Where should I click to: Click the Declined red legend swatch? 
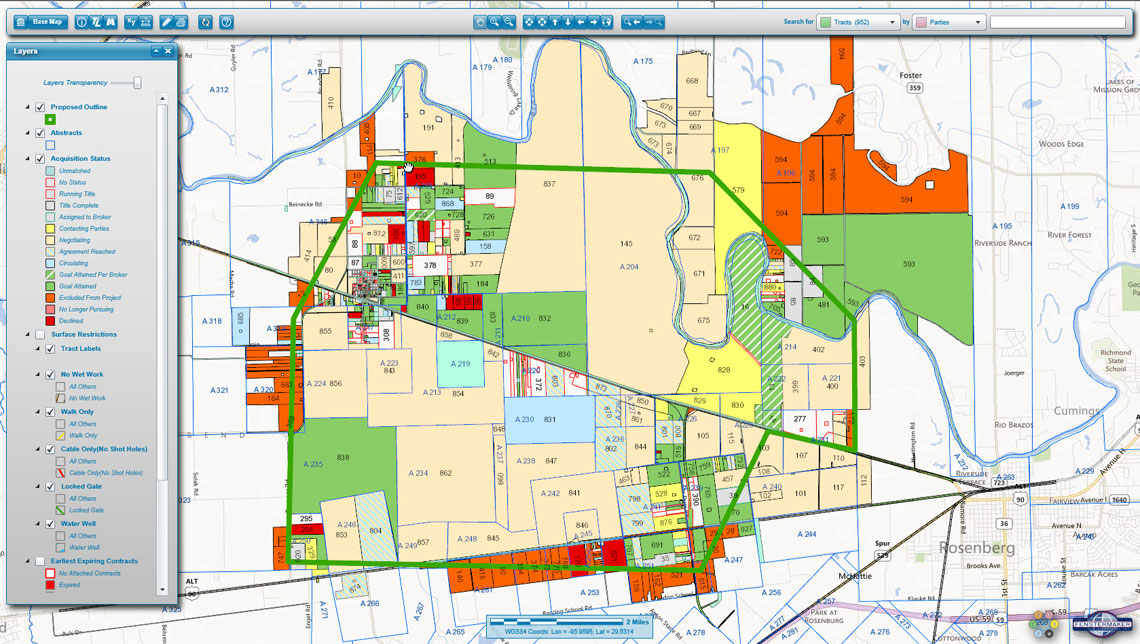49,320
